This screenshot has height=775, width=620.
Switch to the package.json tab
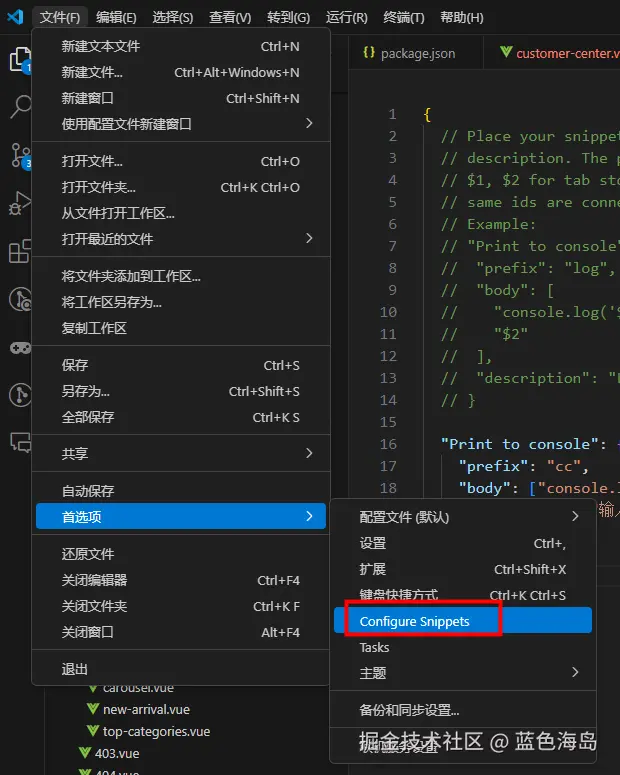click(x=415, y=53)
